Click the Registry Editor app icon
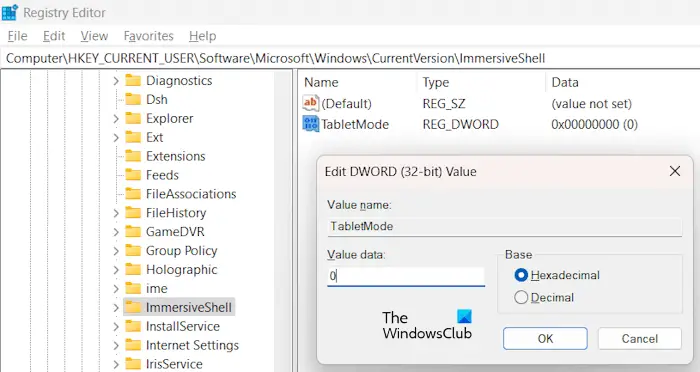This screenshot has width=700, height=372. click(x=9, y=13)
